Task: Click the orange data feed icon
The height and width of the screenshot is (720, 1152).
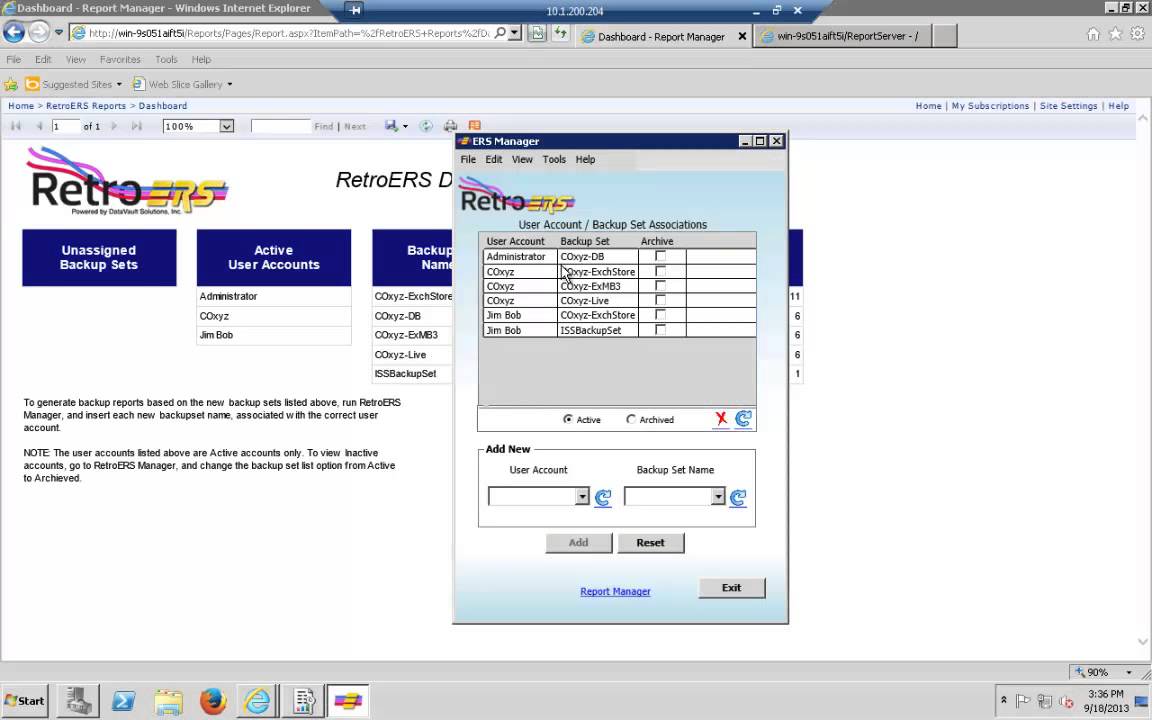Action: [x=475, y=126]
